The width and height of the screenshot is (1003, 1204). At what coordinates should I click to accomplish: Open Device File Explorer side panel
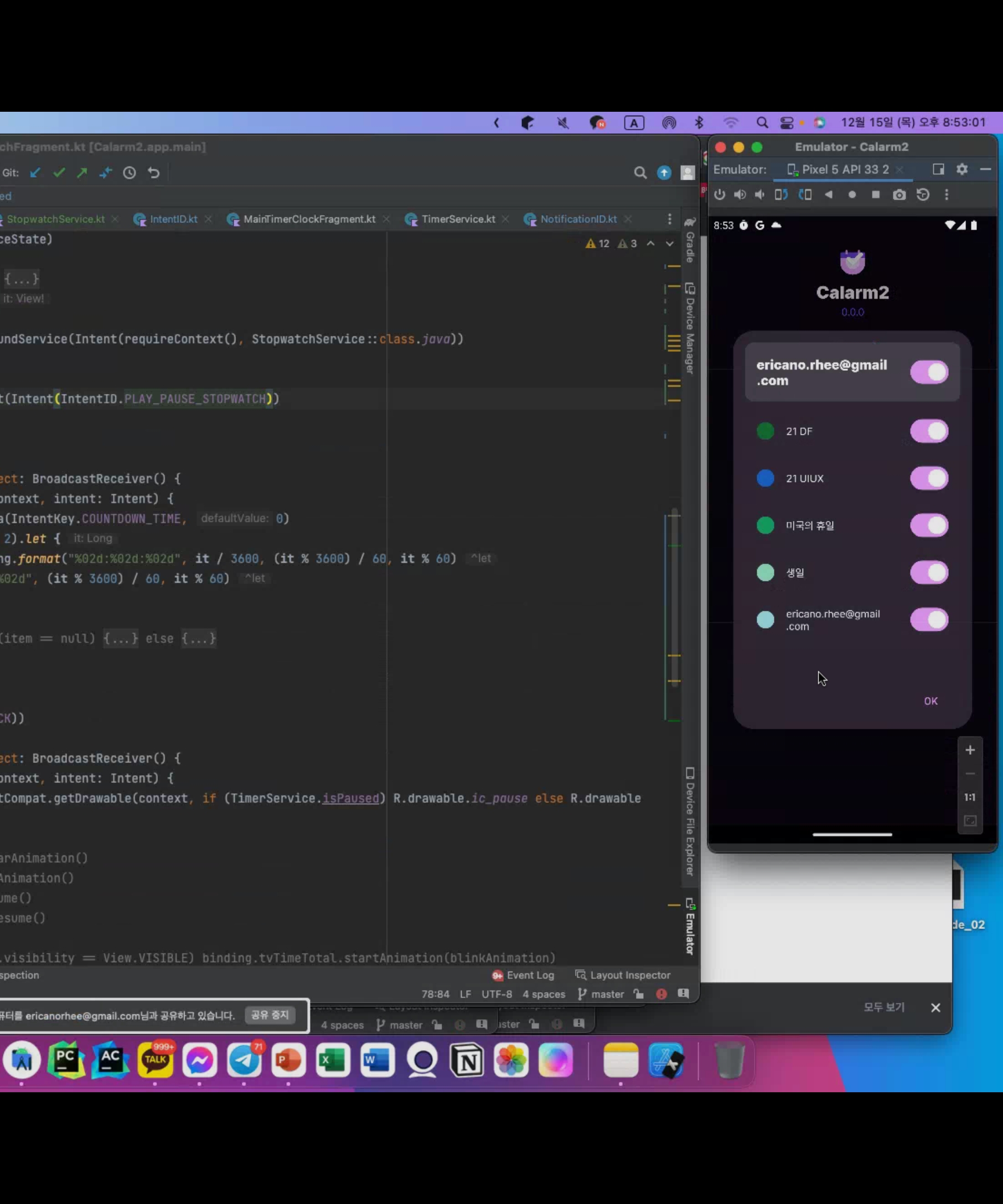[690, 821]
